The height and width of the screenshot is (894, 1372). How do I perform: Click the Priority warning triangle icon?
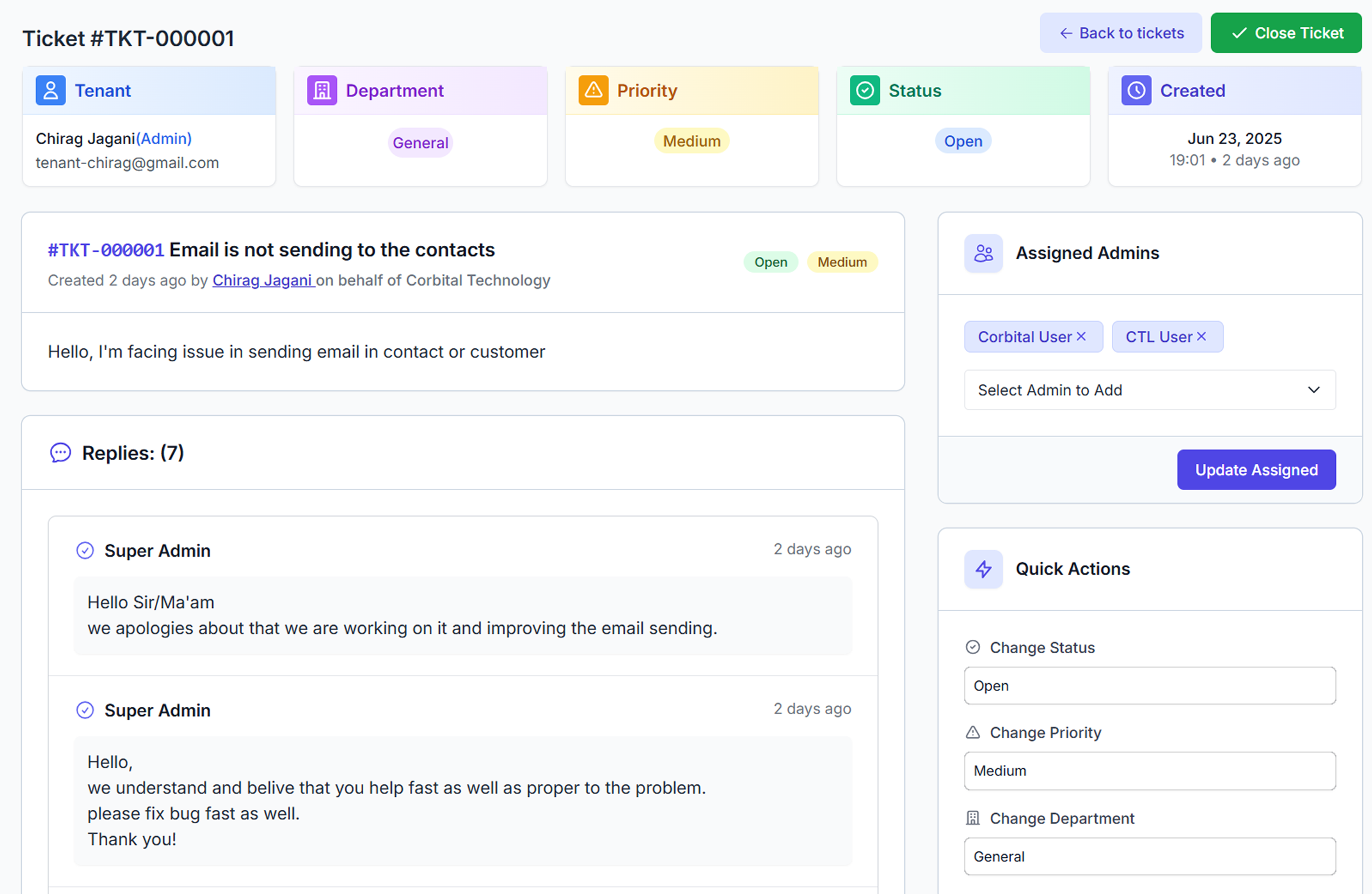[x=593, y=90]
